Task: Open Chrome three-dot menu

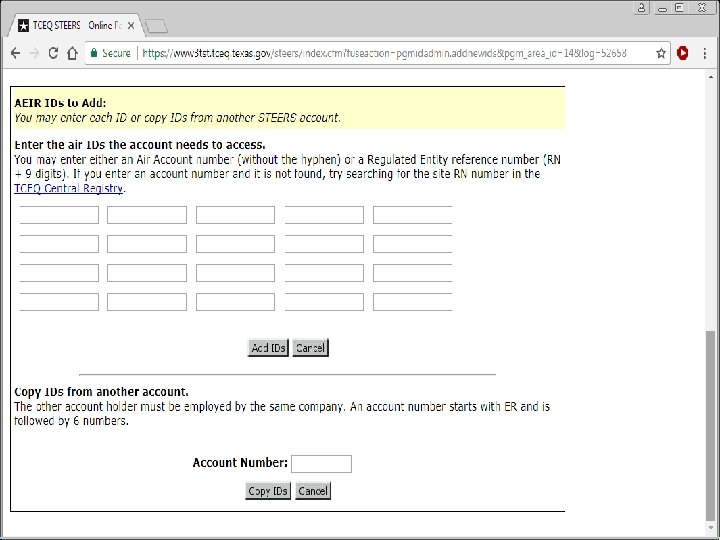Action: [x=705, y=53]
